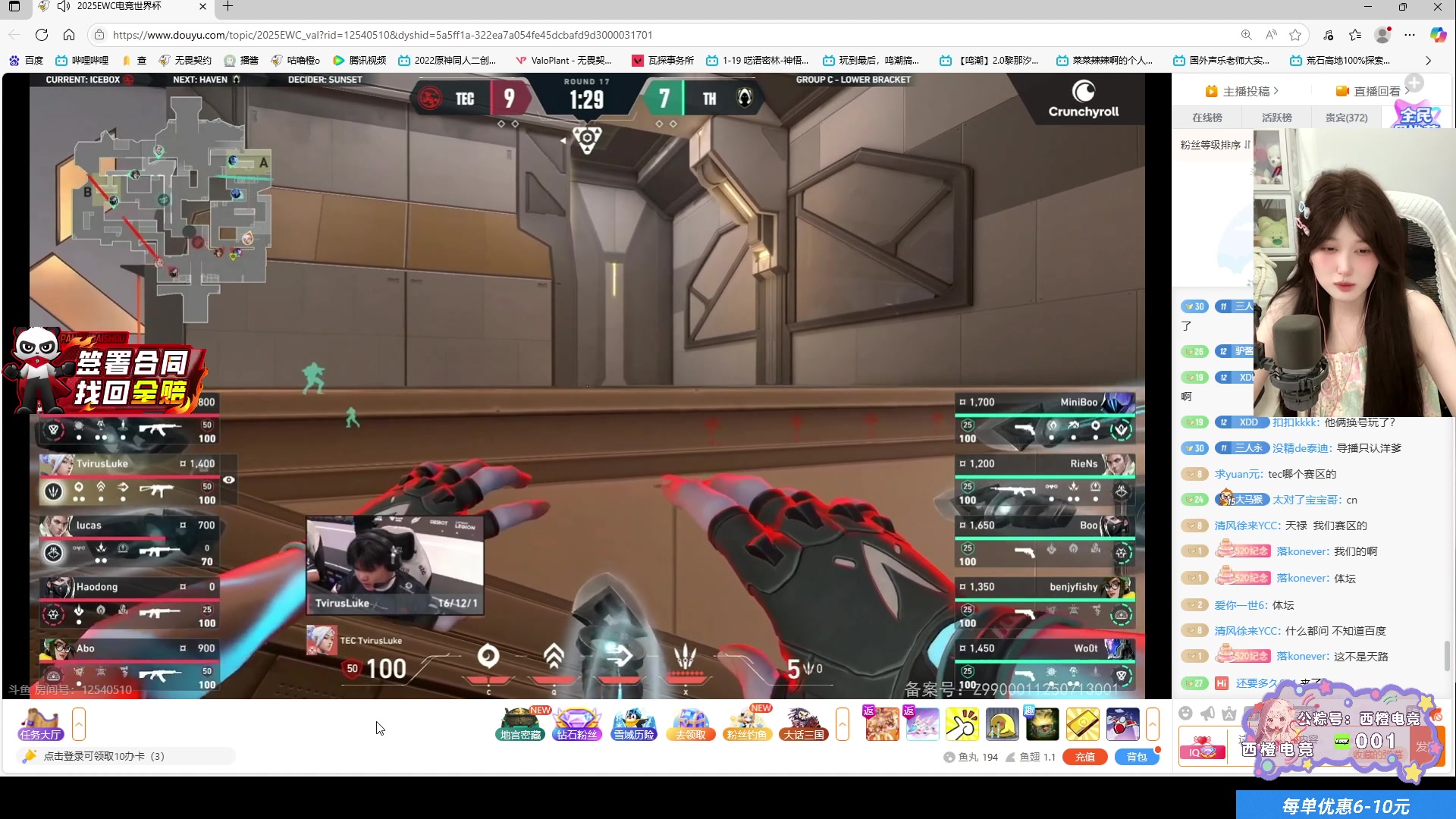Click username 求yuan元 in chat
Viewport: 1456px width, 819px height.
pos(1238,474)
